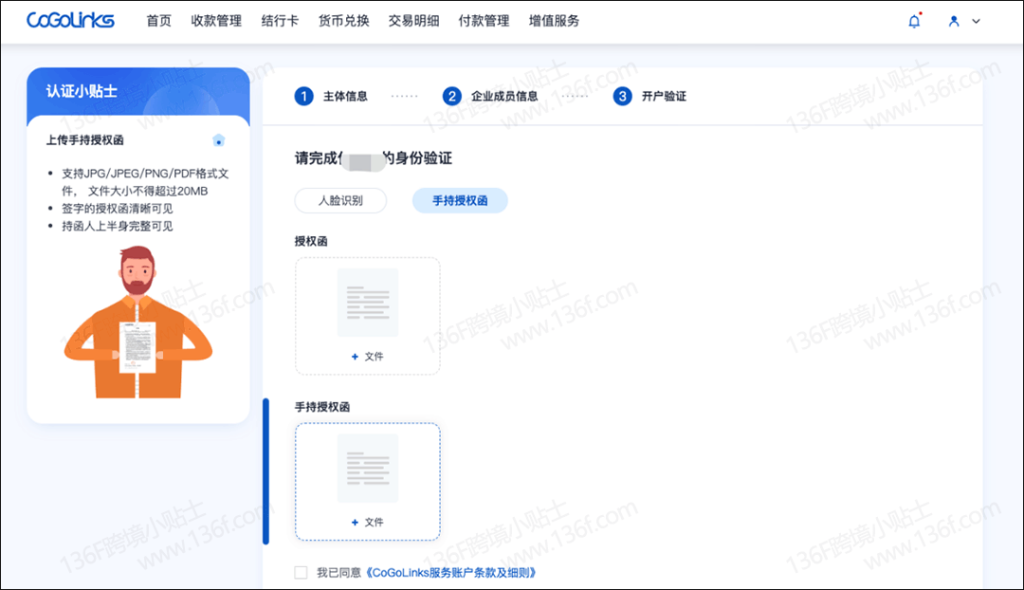
Task: Click the 身份验证 heading text
Action: pos(373,158)
